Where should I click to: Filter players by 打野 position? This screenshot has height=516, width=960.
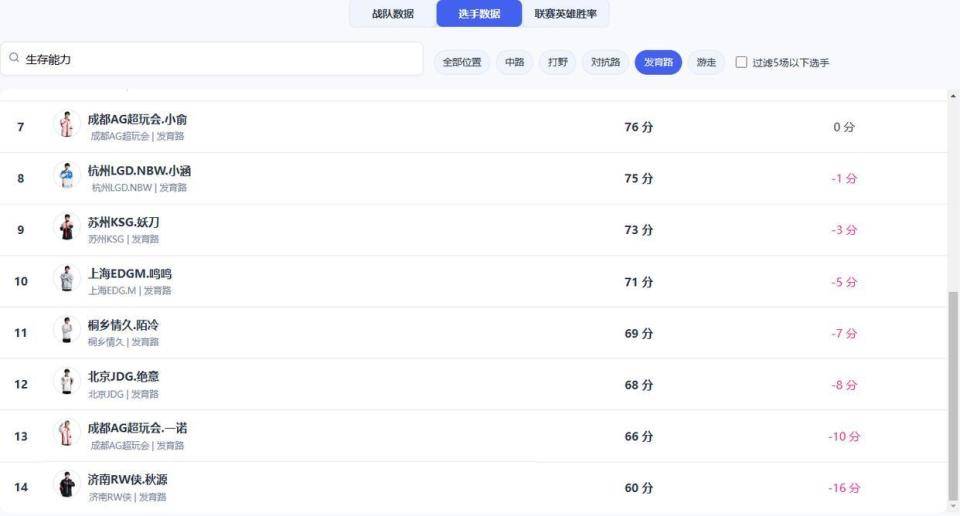point(557,62)
